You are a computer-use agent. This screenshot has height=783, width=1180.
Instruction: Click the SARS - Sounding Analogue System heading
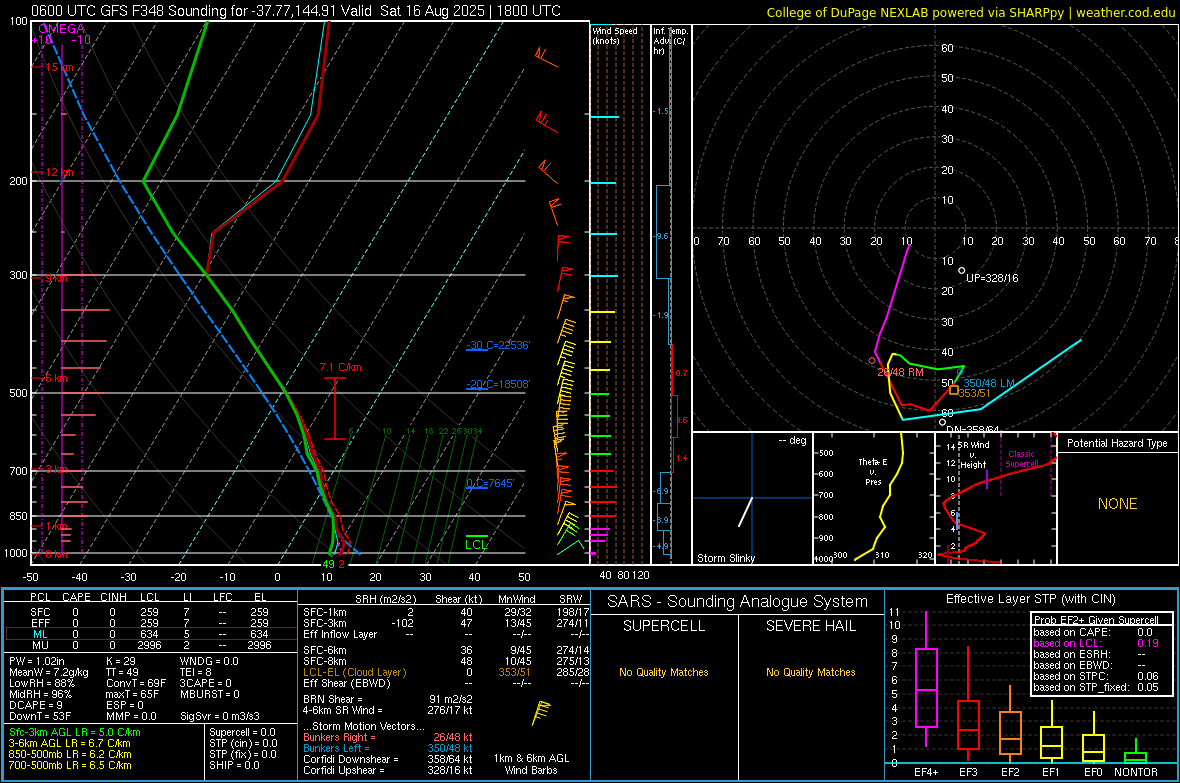tap(738, 602)
